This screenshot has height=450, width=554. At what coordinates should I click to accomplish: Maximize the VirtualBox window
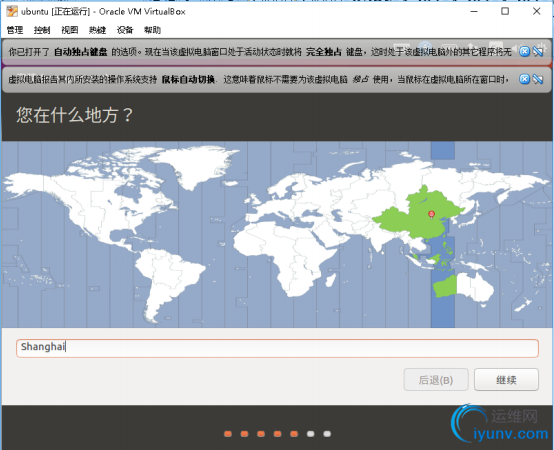505,11
